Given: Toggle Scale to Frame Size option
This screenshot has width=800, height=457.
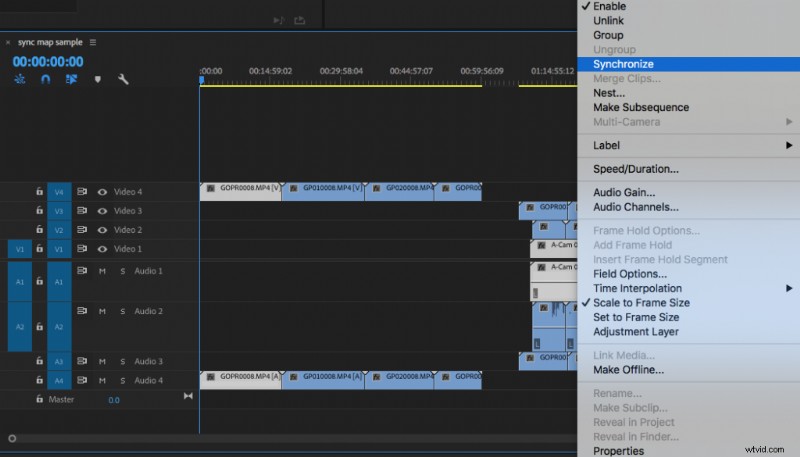Looking at the screenshot, I should pyautogui.click(x=641, y=303).
